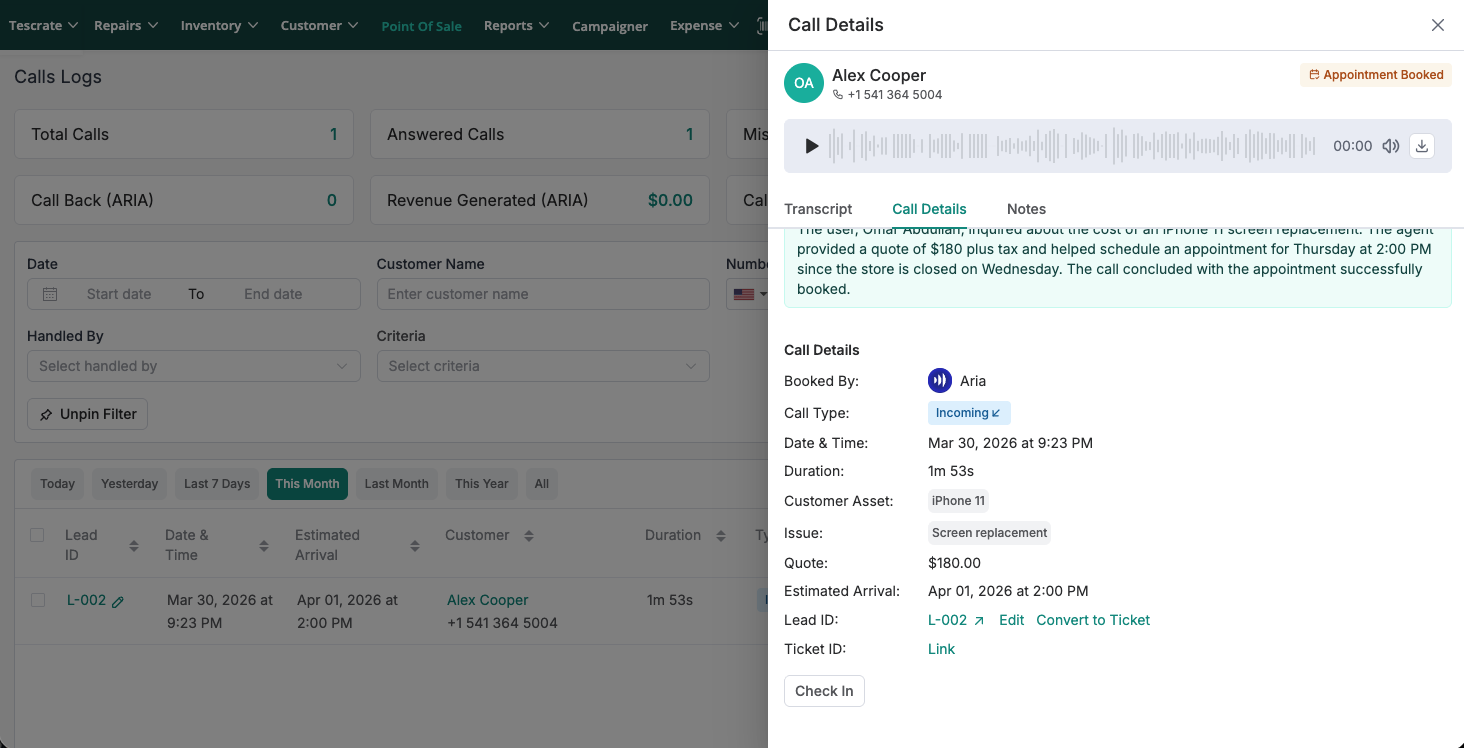Seek within the audio waveform
This screenshot has width=1464, height=748.
pos(1070,146)
